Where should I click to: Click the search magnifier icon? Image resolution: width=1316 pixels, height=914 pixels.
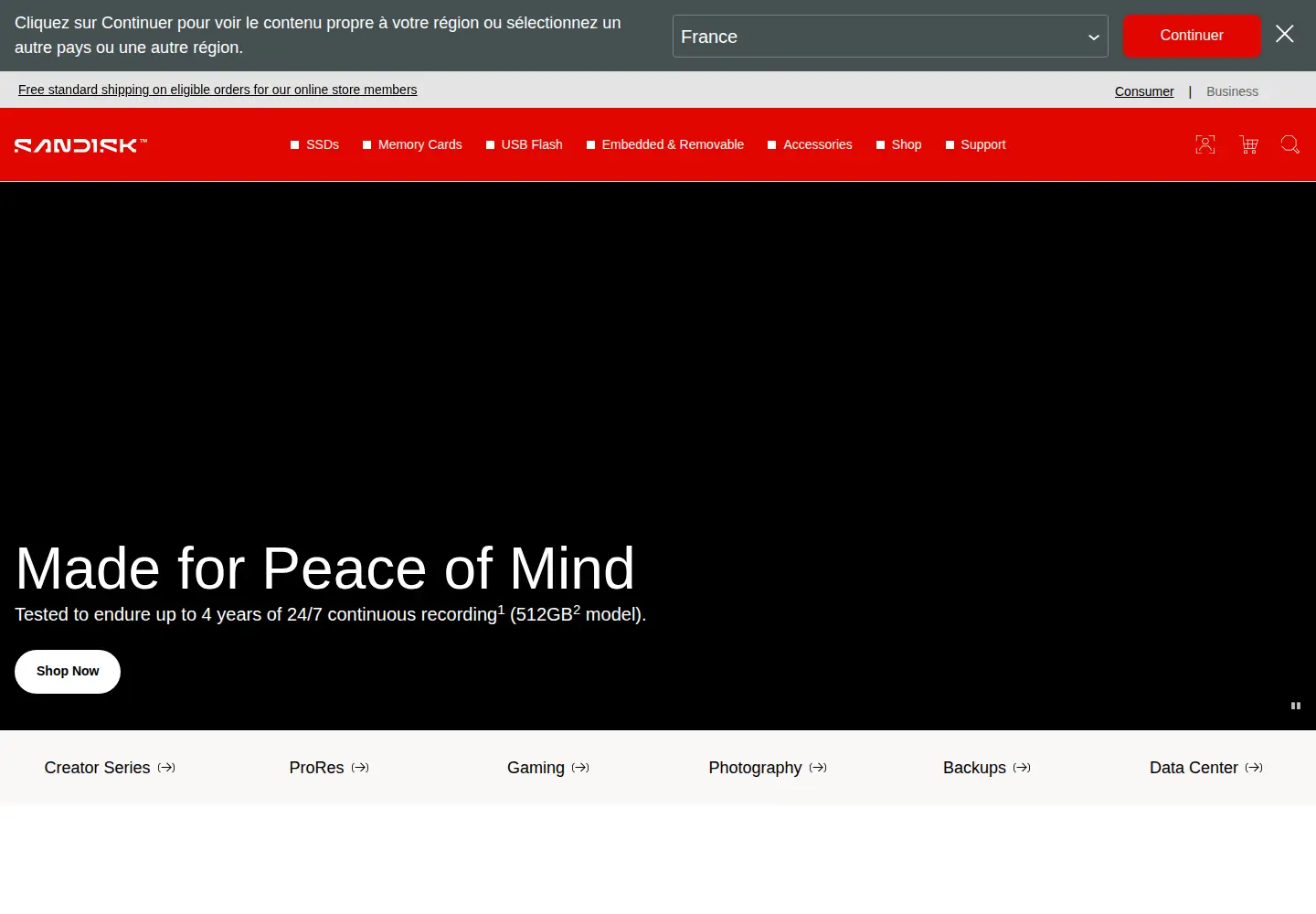(1289, 144)
